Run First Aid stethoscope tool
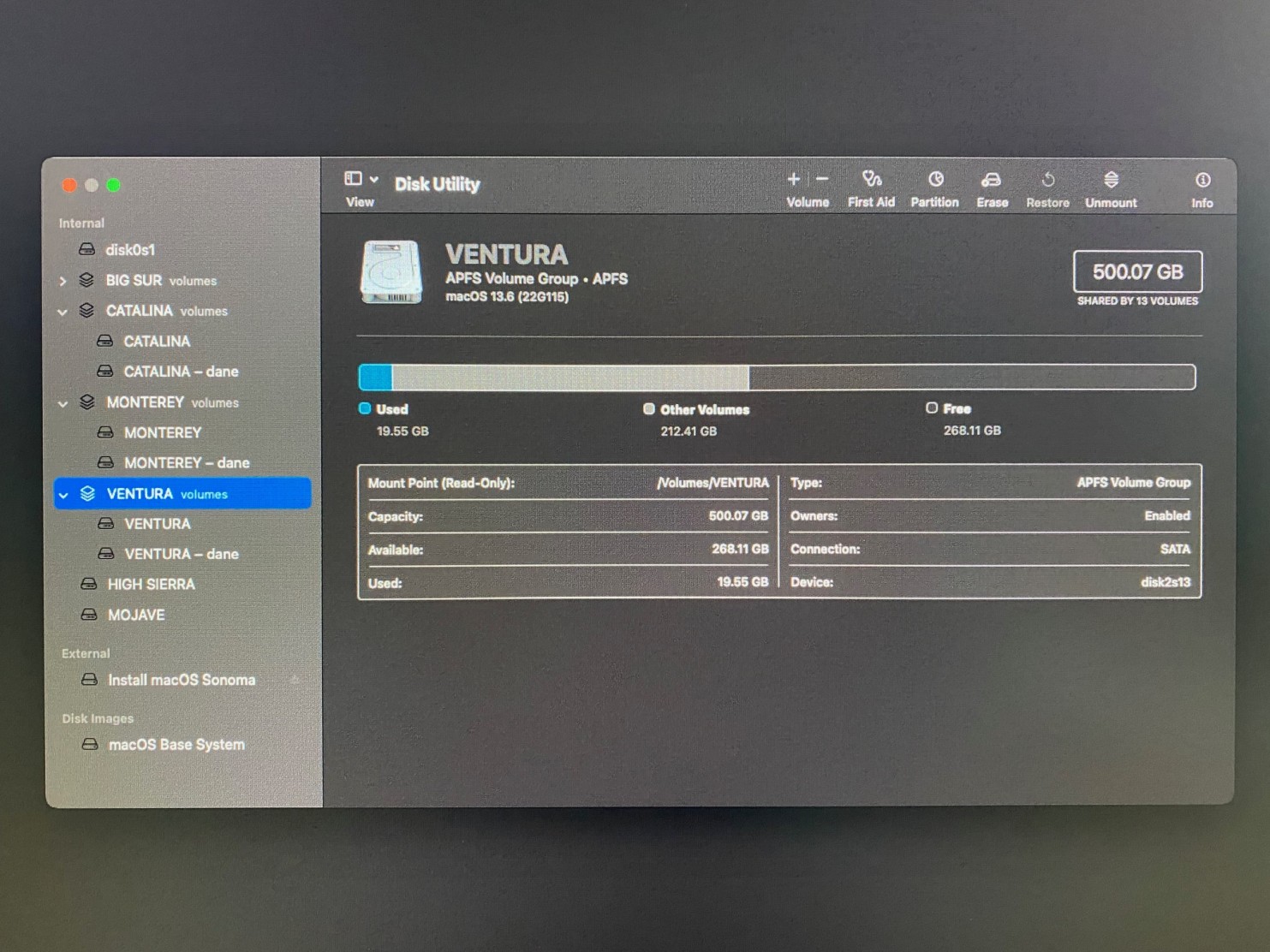This screenshot has height=952, width=1270. pos(872,178)
